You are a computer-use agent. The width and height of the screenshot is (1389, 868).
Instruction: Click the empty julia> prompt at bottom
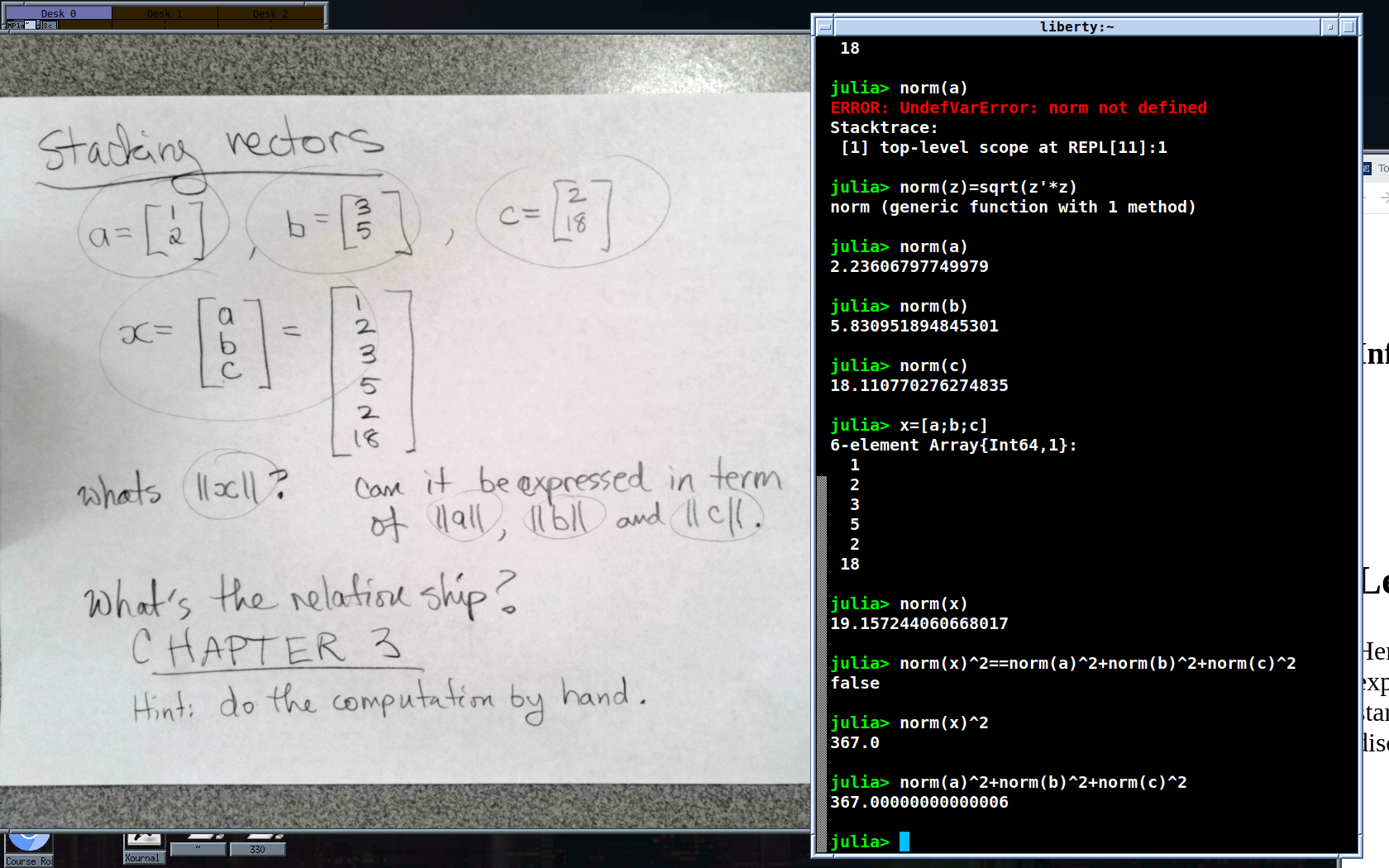click(x=904, y=842)
